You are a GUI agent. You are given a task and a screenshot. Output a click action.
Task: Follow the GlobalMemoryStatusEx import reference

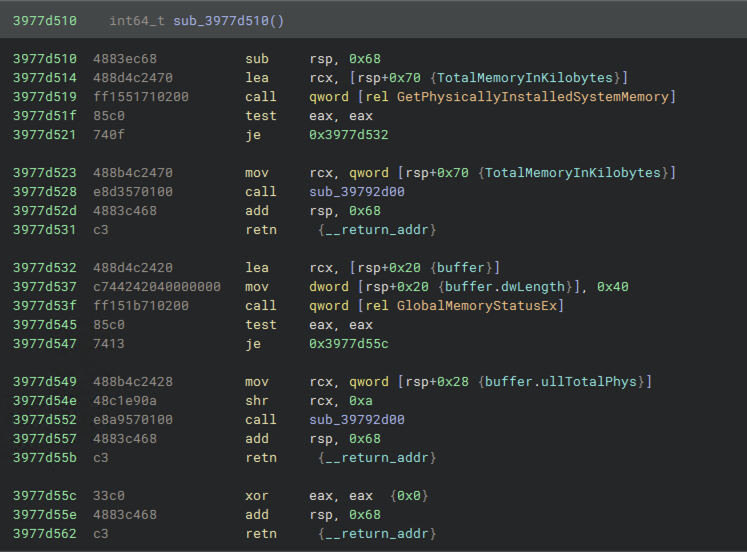coord(476,305)
